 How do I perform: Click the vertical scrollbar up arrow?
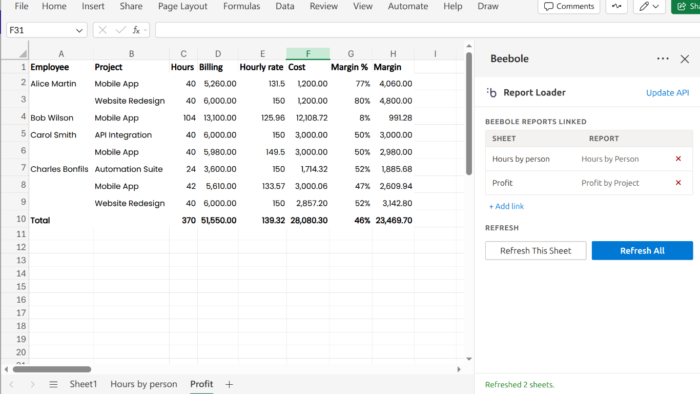tap(469, 46)
